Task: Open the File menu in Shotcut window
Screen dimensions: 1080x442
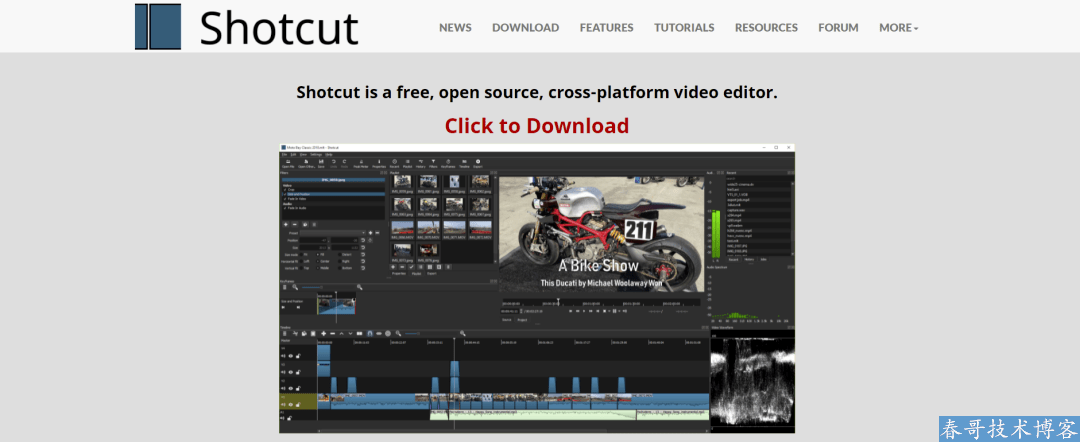Action: (x=284, y=155)
